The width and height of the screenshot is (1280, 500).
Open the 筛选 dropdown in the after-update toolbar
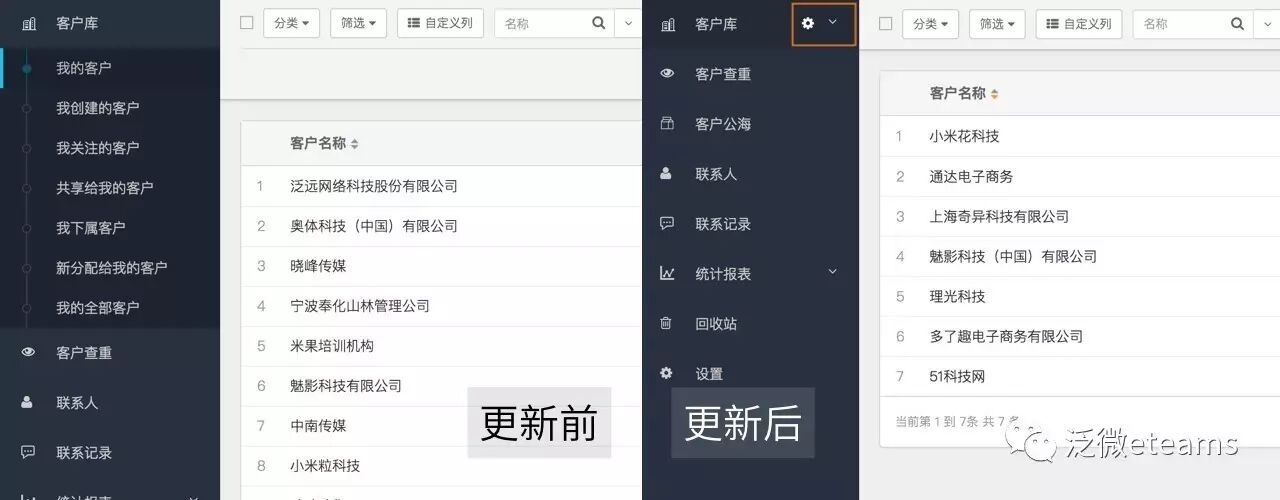(x=997, y=23)
